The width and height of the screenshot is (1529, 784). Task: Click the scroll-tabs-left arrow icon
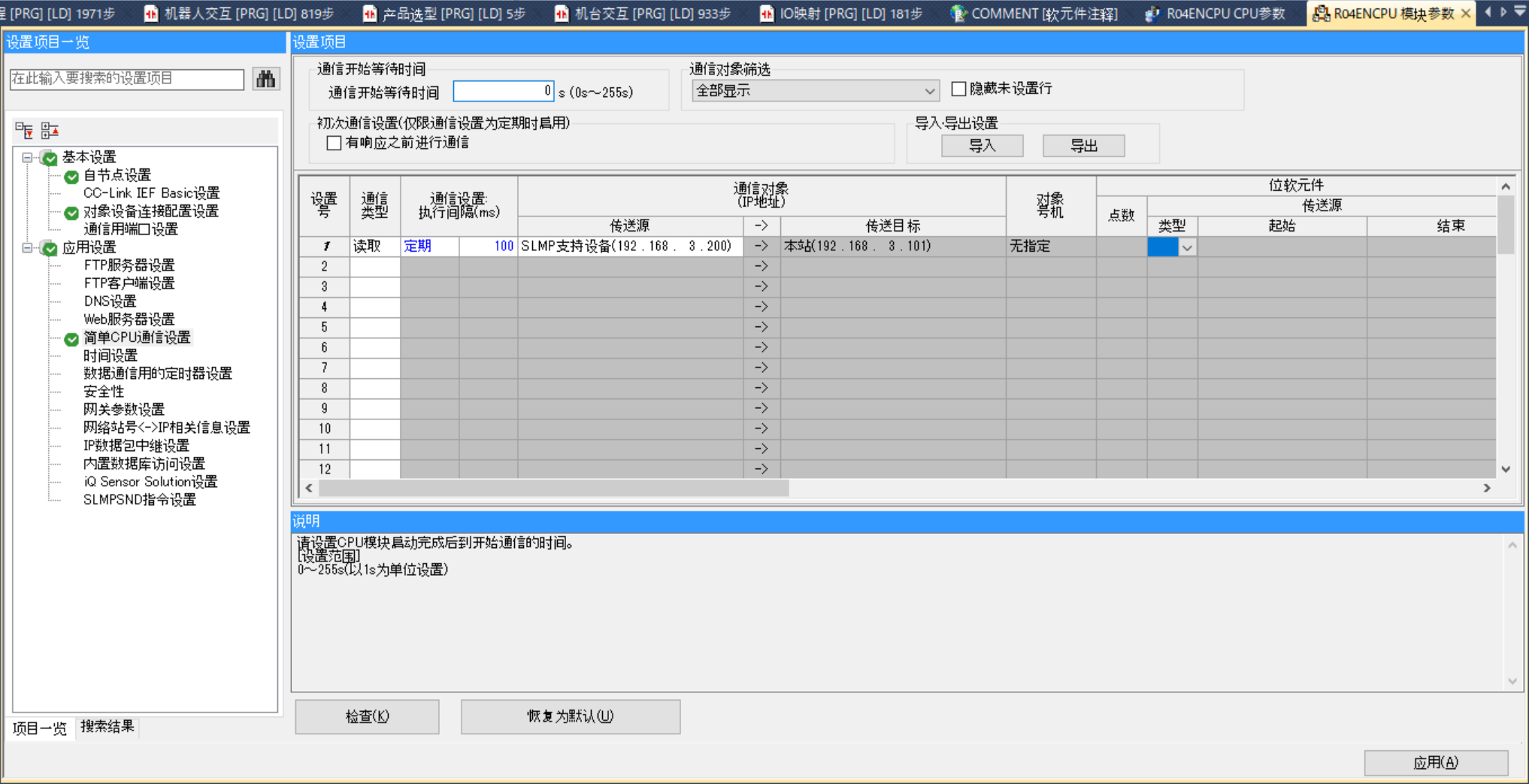pyautogui.click(x=1488, y=12)
